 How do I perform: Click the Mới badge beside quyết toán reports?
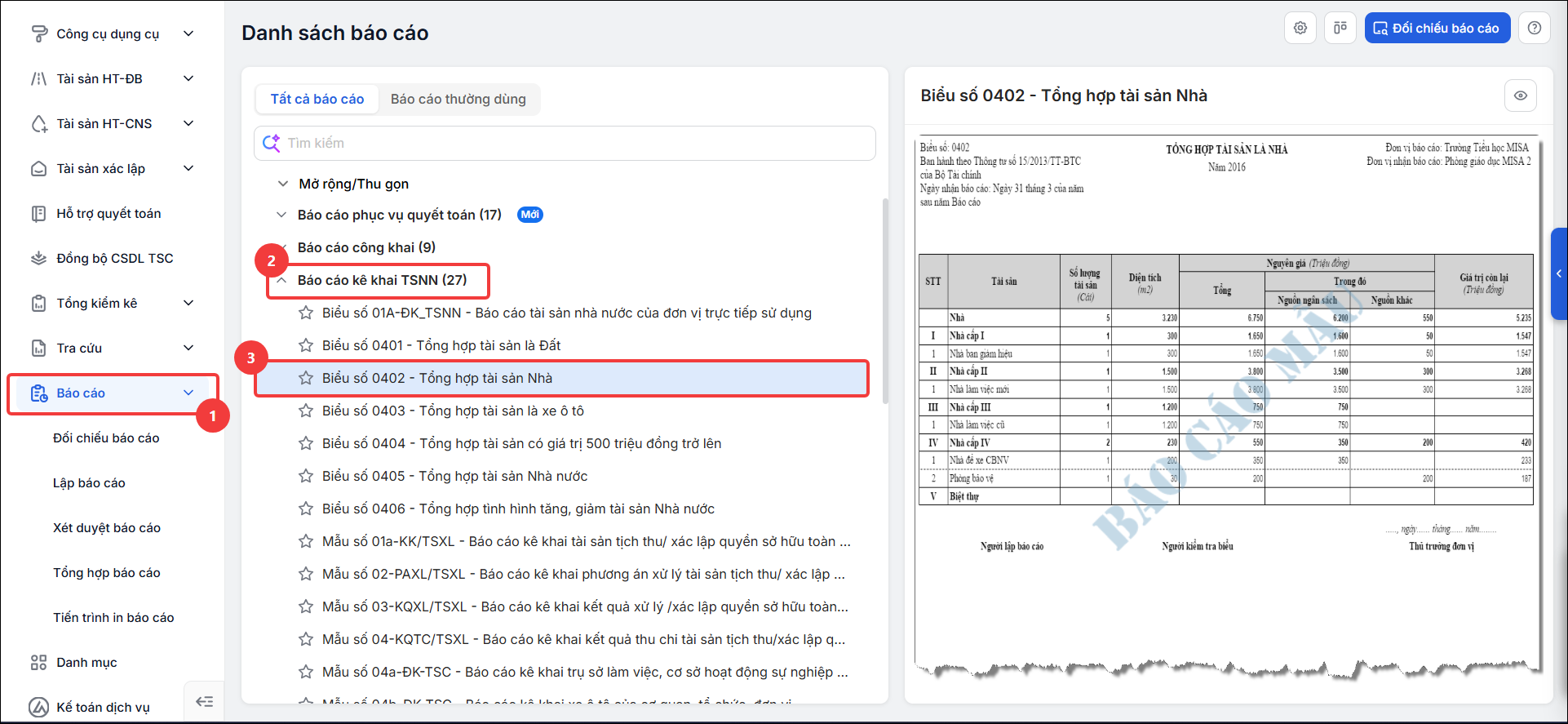pos(530,215)
